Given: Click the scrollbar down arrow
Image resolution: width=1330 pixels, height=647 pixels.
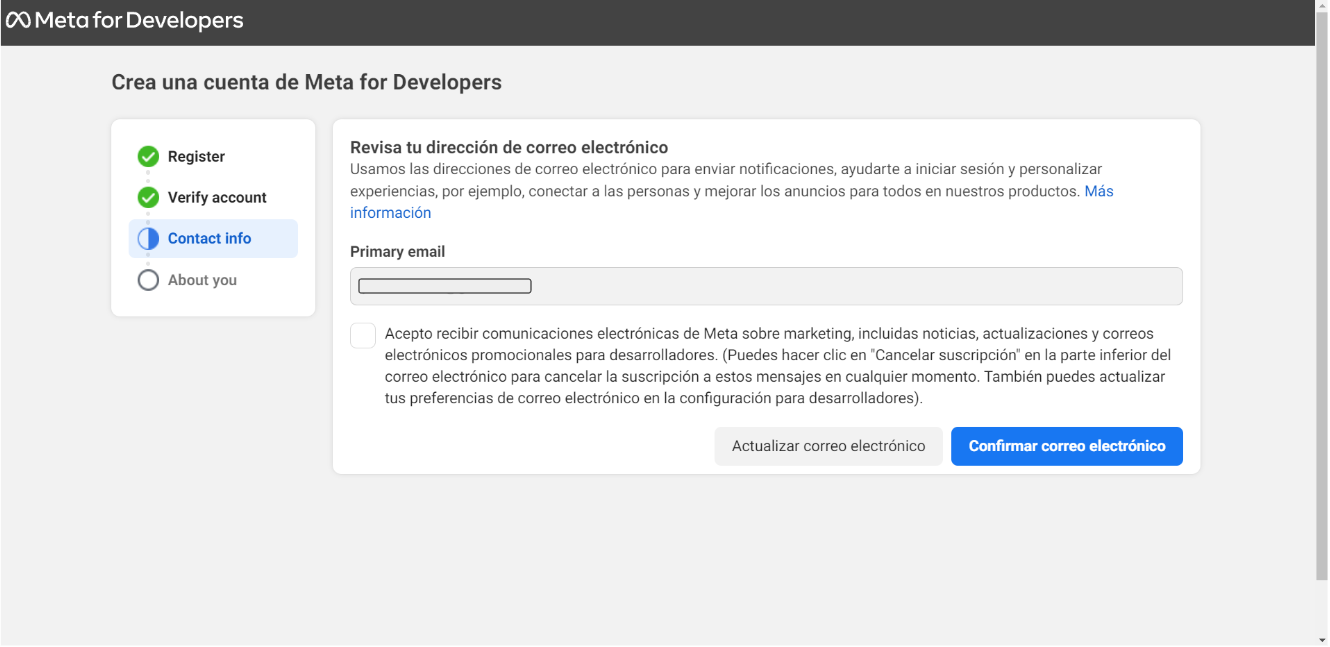Looking at the screenshot, I should [x=1321, y=639].
